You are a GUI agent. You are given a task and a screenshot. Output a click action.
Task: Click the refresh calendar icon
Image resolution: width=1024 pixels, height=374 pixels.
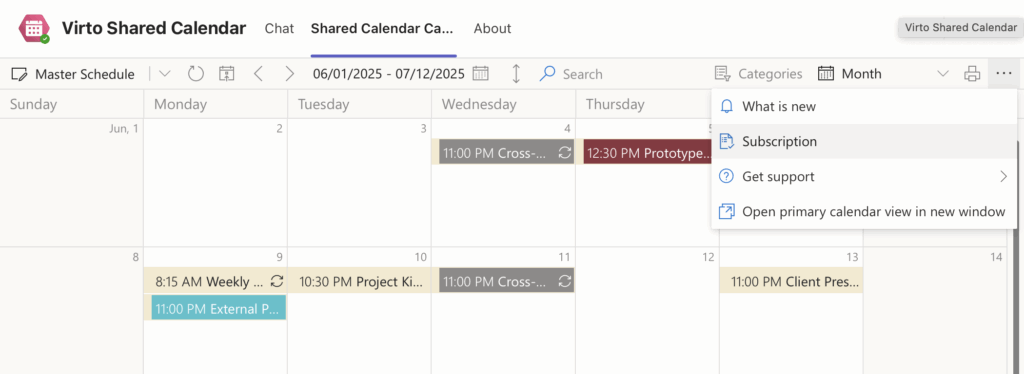196,74
